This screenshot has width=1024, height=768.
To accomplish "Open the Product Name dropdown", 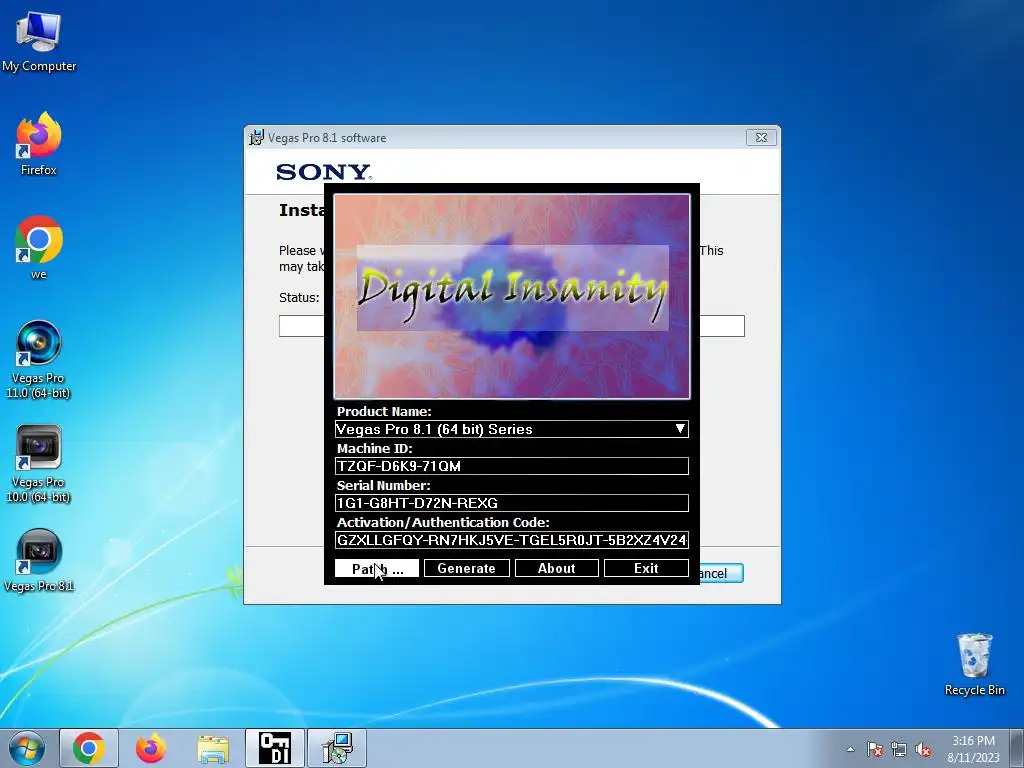I will (511, 429).
